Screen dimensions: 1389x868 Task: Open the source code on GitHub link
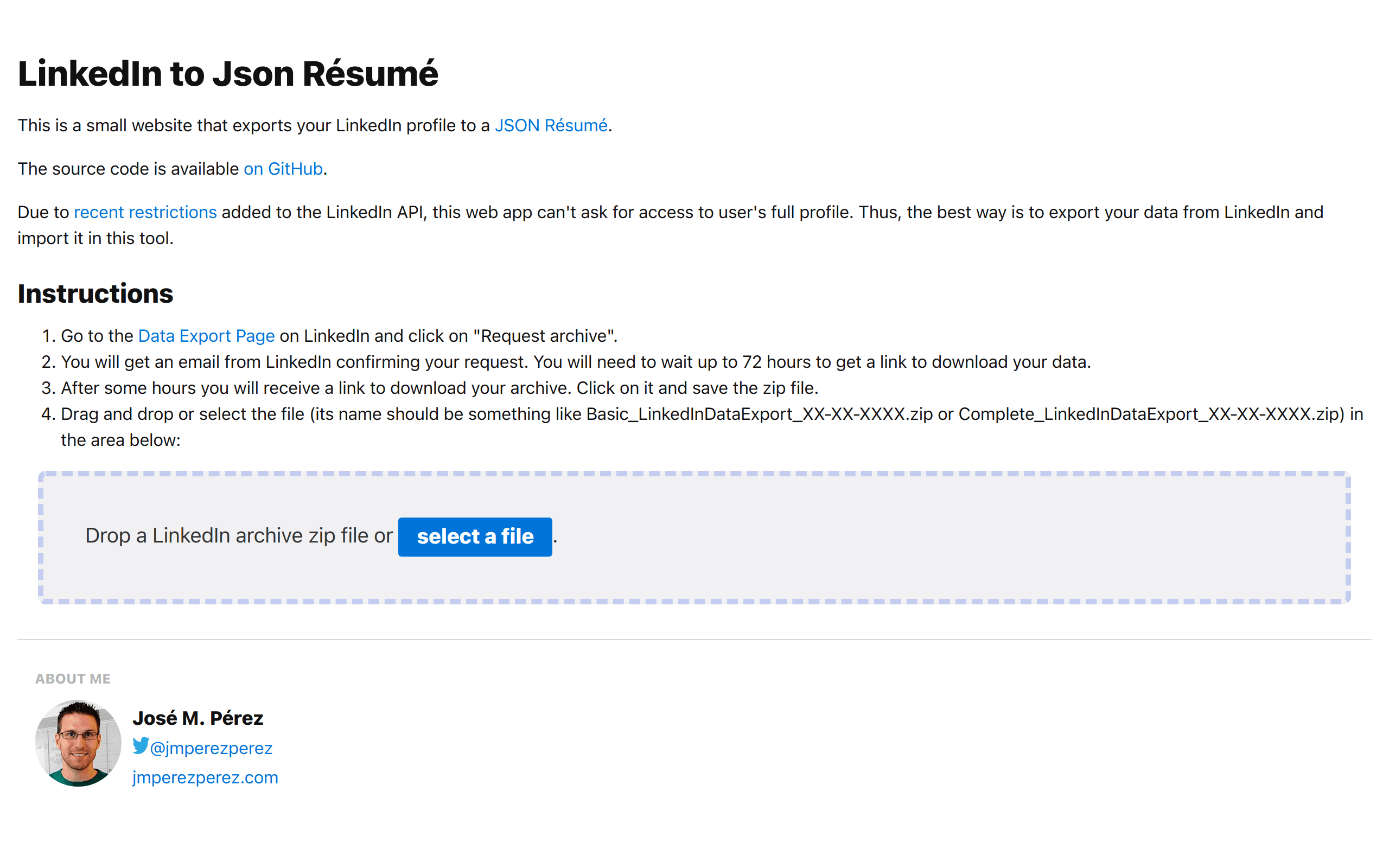click(283, 169)
